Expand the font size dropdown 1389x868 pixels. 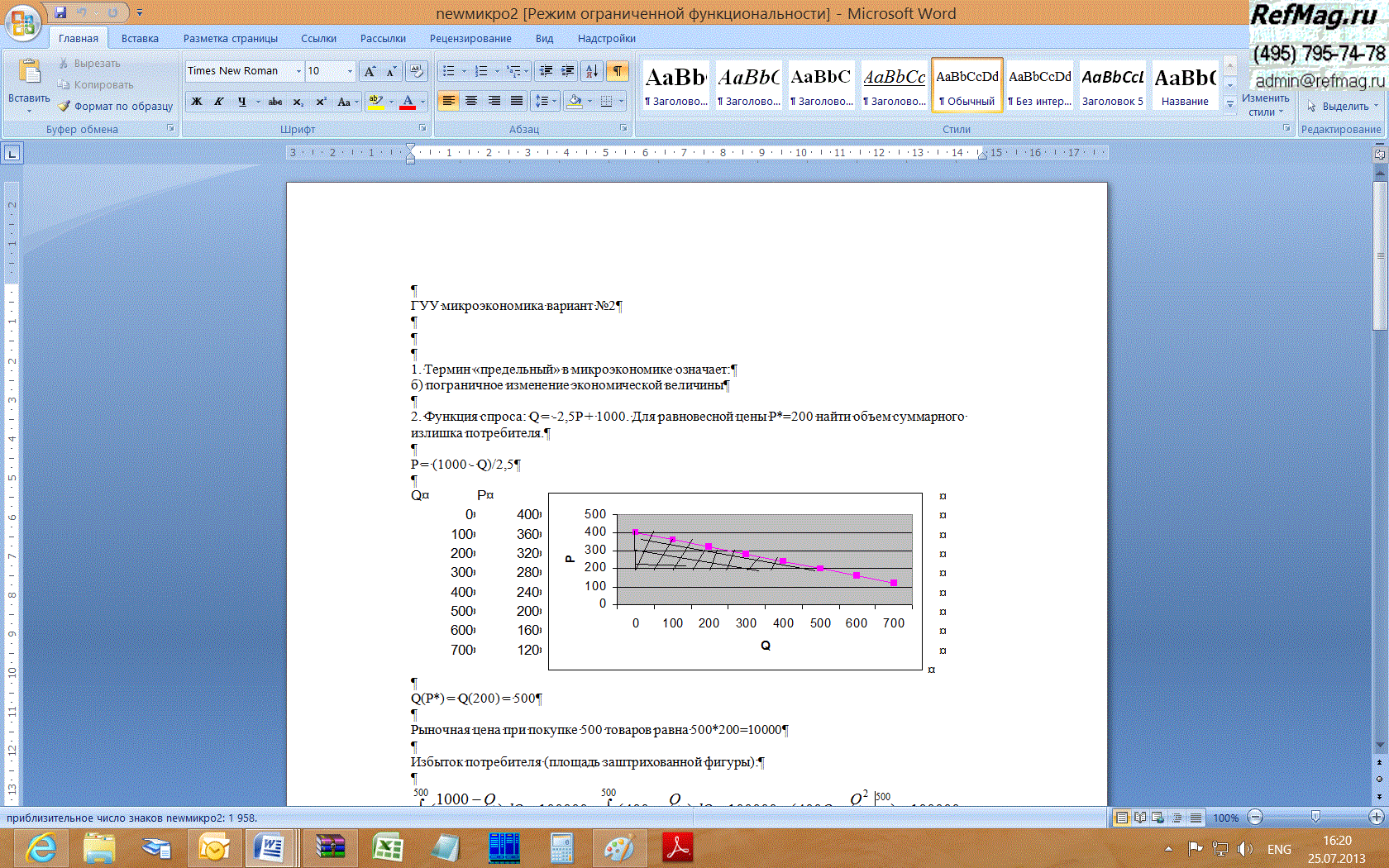[350, 71]
